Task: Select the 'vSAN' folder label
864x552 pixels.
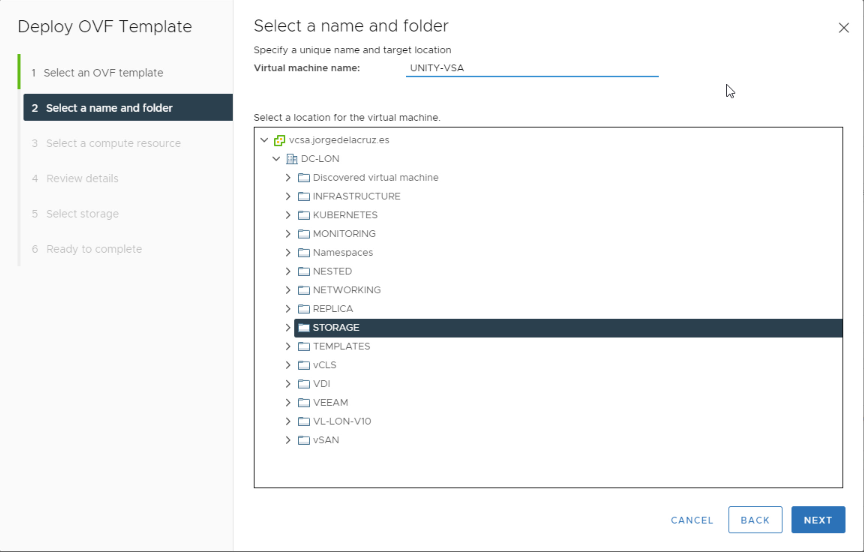Action: pos(326,440)
